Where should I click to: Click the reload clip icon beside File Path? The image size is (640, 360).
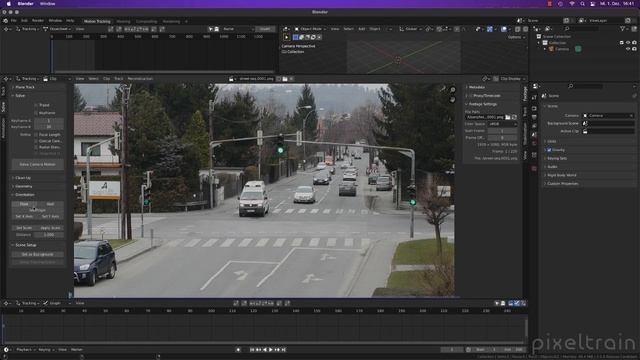pyautogui.click(x=514, y=117)
